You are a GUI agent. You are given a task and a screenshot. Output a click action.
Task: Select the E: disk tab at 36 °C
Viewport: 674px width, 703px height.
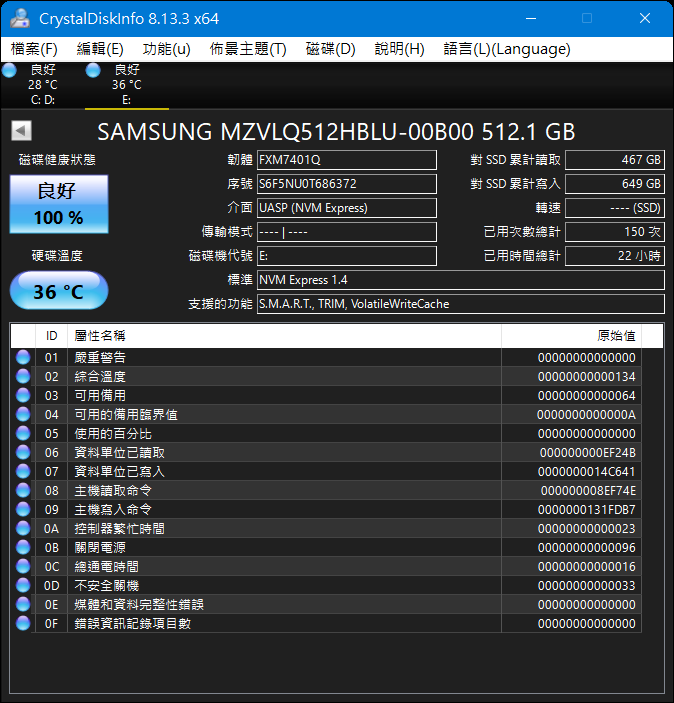(127, 85)
